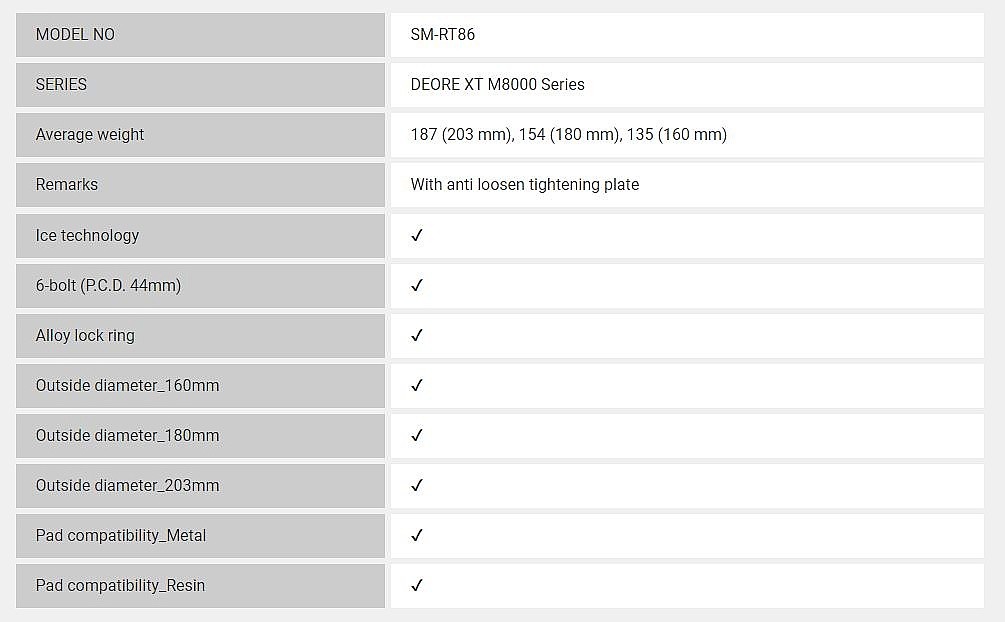Screen dimensions: 1005x622
Task: Click the SM-RT86 model number value
Action: coord(443,34)
